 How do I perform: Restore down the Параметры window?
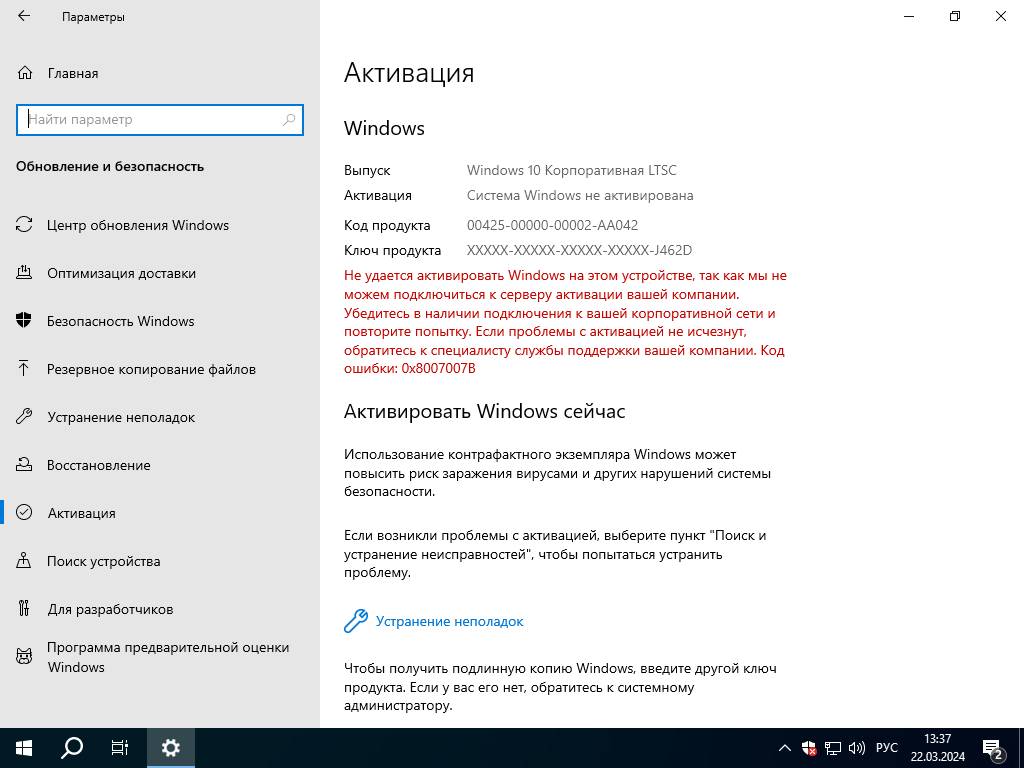(955, 16)
